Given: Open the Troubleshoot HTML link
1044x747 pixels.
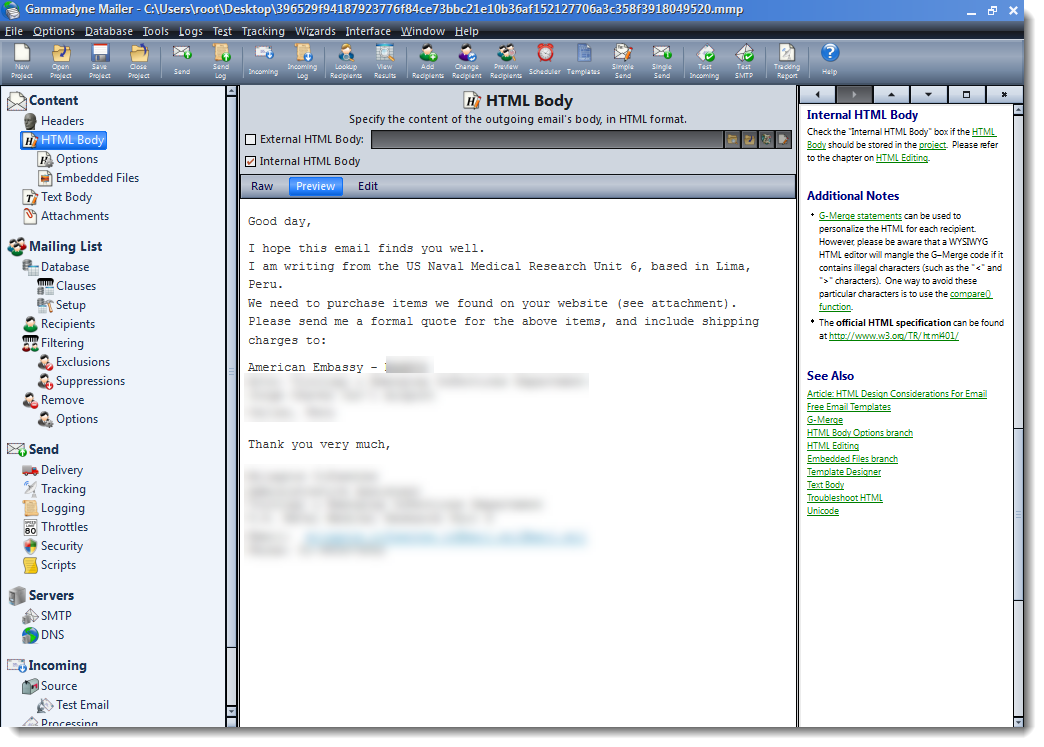Looking at the screenshot, I should pyautogui.click(x=844, y=498).
